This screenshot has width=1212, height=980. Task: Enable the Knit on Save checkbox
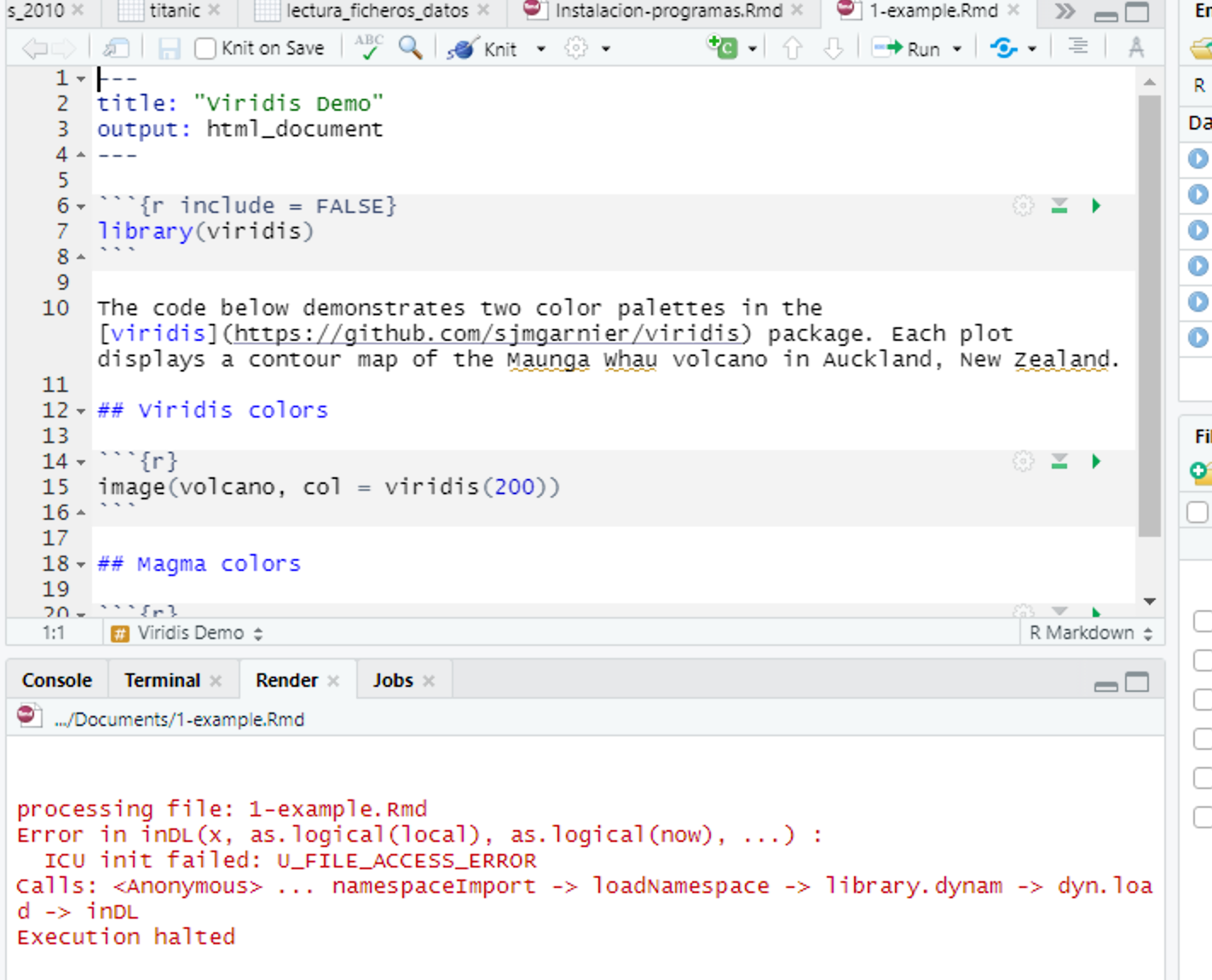(205, 48)
